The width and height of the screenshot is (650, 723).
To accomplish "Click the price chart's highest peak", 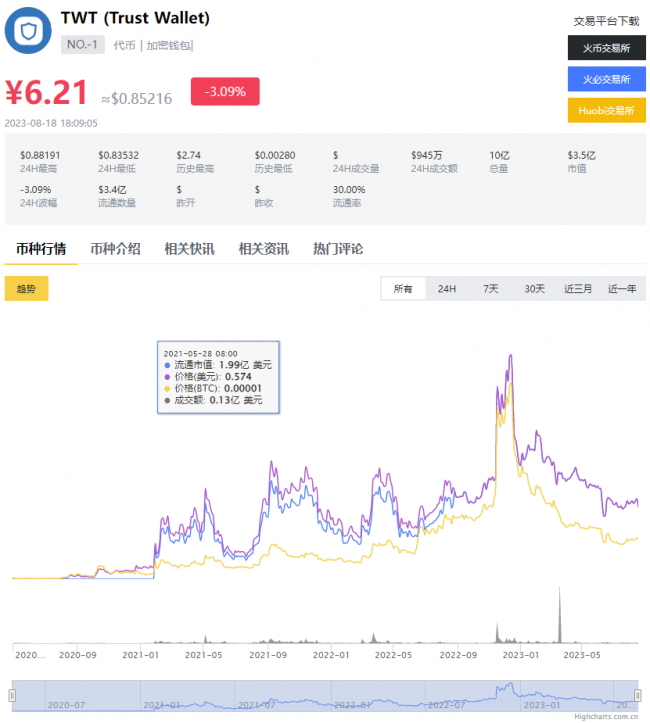I will tap(510, 356).
